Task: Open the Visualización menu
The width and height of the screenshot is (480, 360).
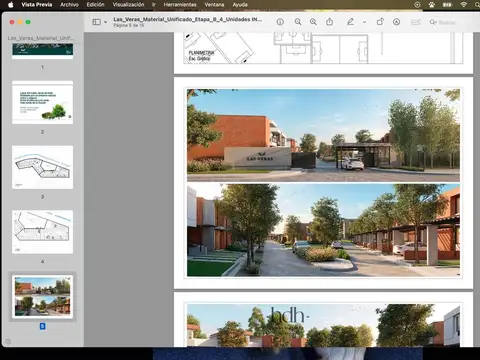Action: [128, 5]
